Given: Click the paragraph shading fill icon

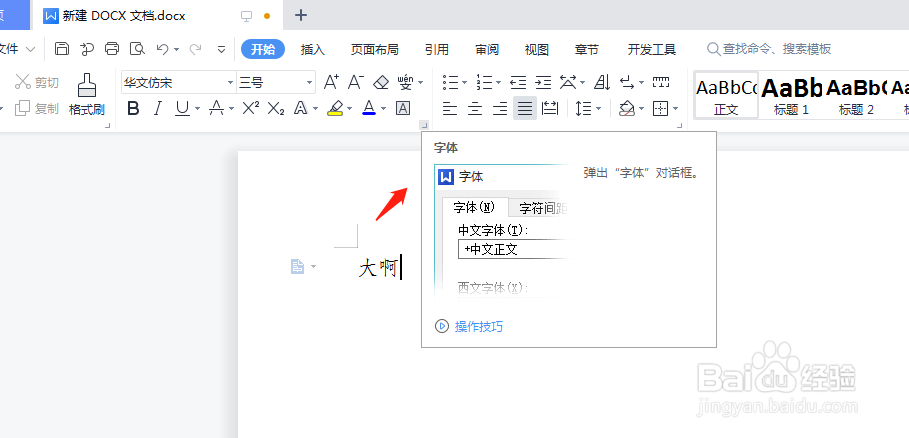Looking at the screenshot, I should 626,108.
